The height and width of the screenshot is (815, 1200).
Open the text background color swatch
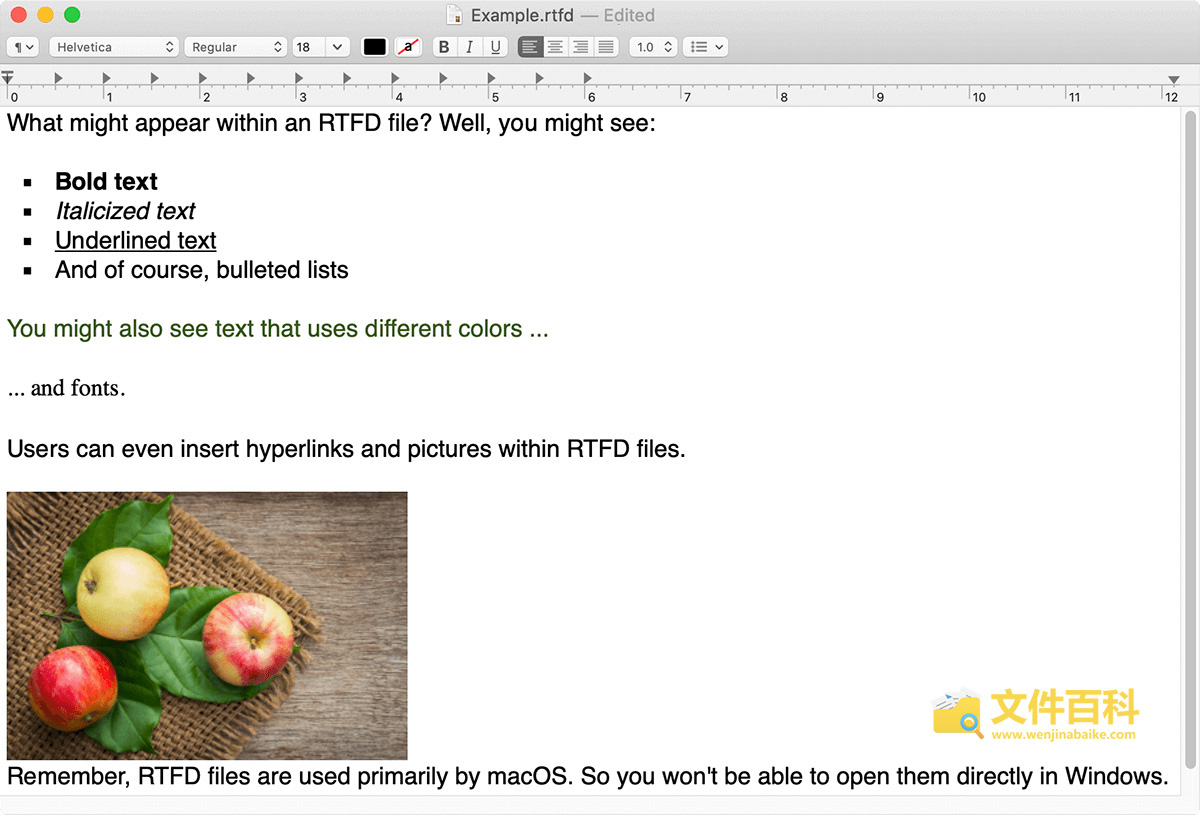click(408, 47)
